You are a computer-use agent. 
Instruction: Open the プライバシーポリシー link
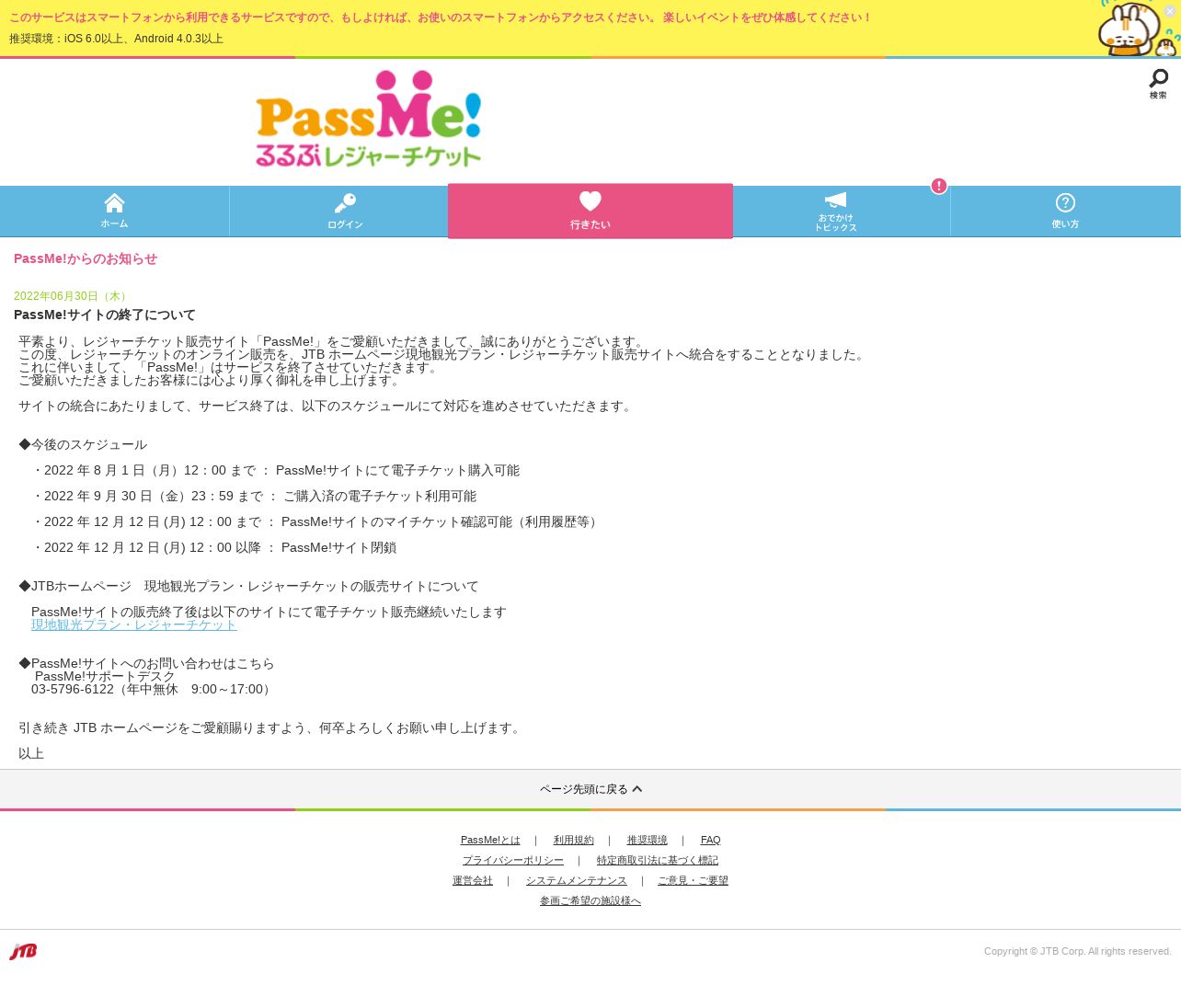tap(513, 860)
